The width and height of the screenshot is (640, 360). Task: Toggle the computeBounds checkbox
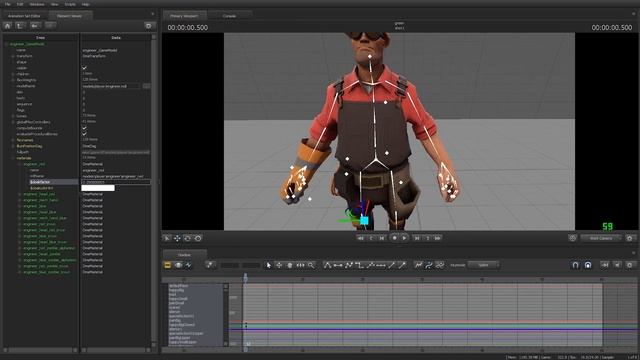[x=84, y=128]
